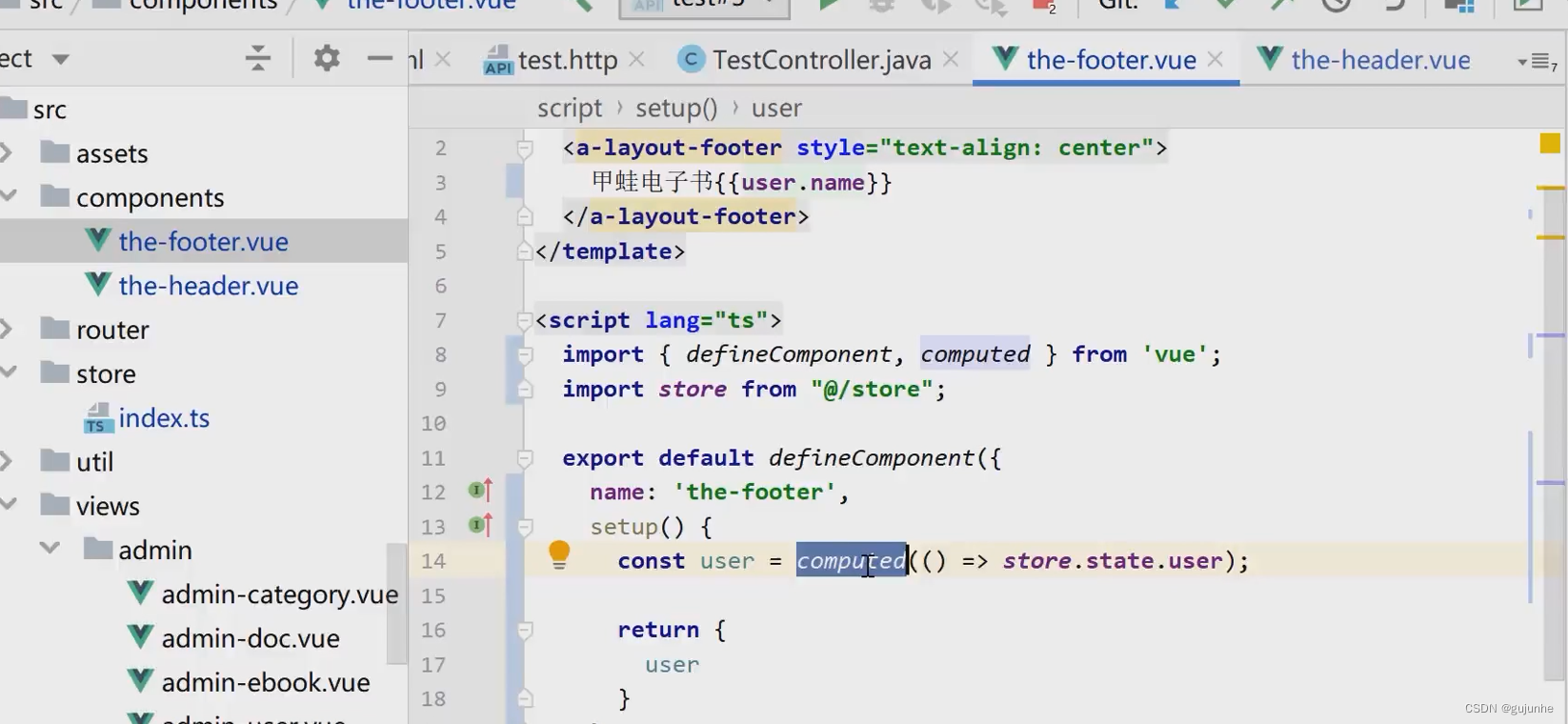Fold the import block at line 8
Screen dimensions: 1568x724
[524, 354]
